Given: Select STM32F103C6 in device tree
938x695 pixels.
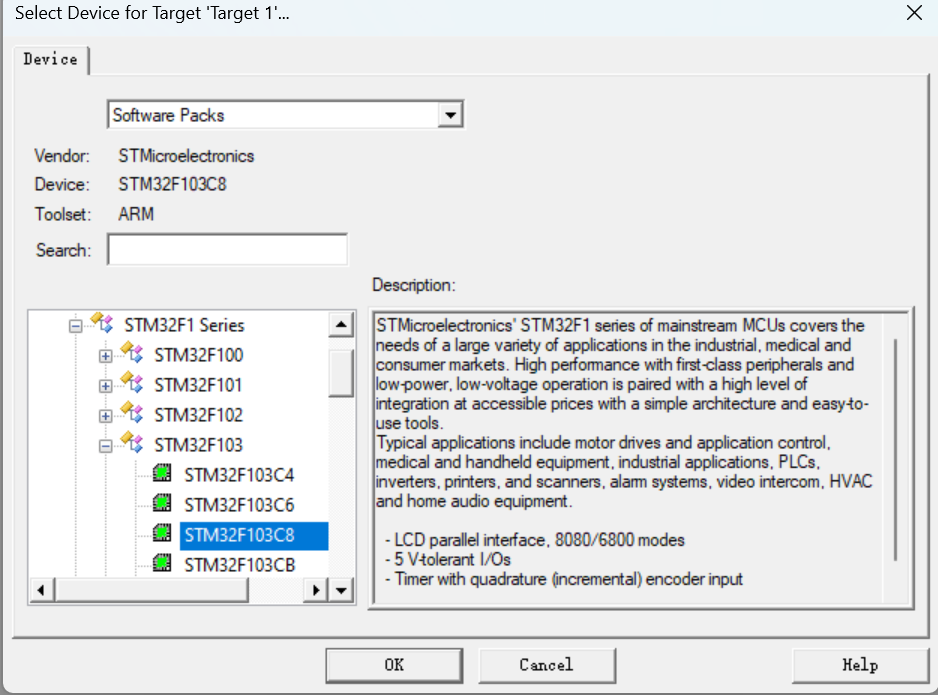Looking at the screenshot, I should (239, 505).
